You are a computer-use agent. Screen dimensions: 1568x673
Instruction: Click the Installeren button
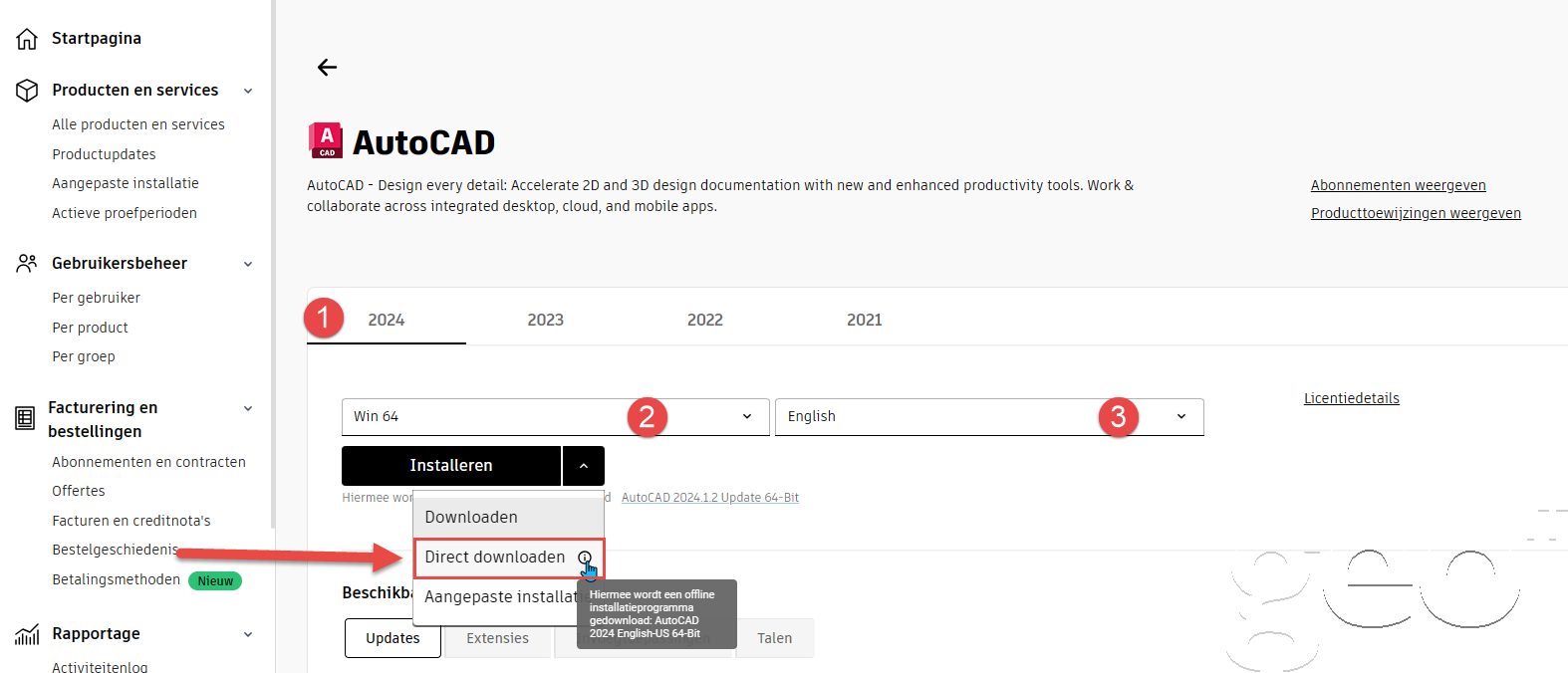[451, 466]
